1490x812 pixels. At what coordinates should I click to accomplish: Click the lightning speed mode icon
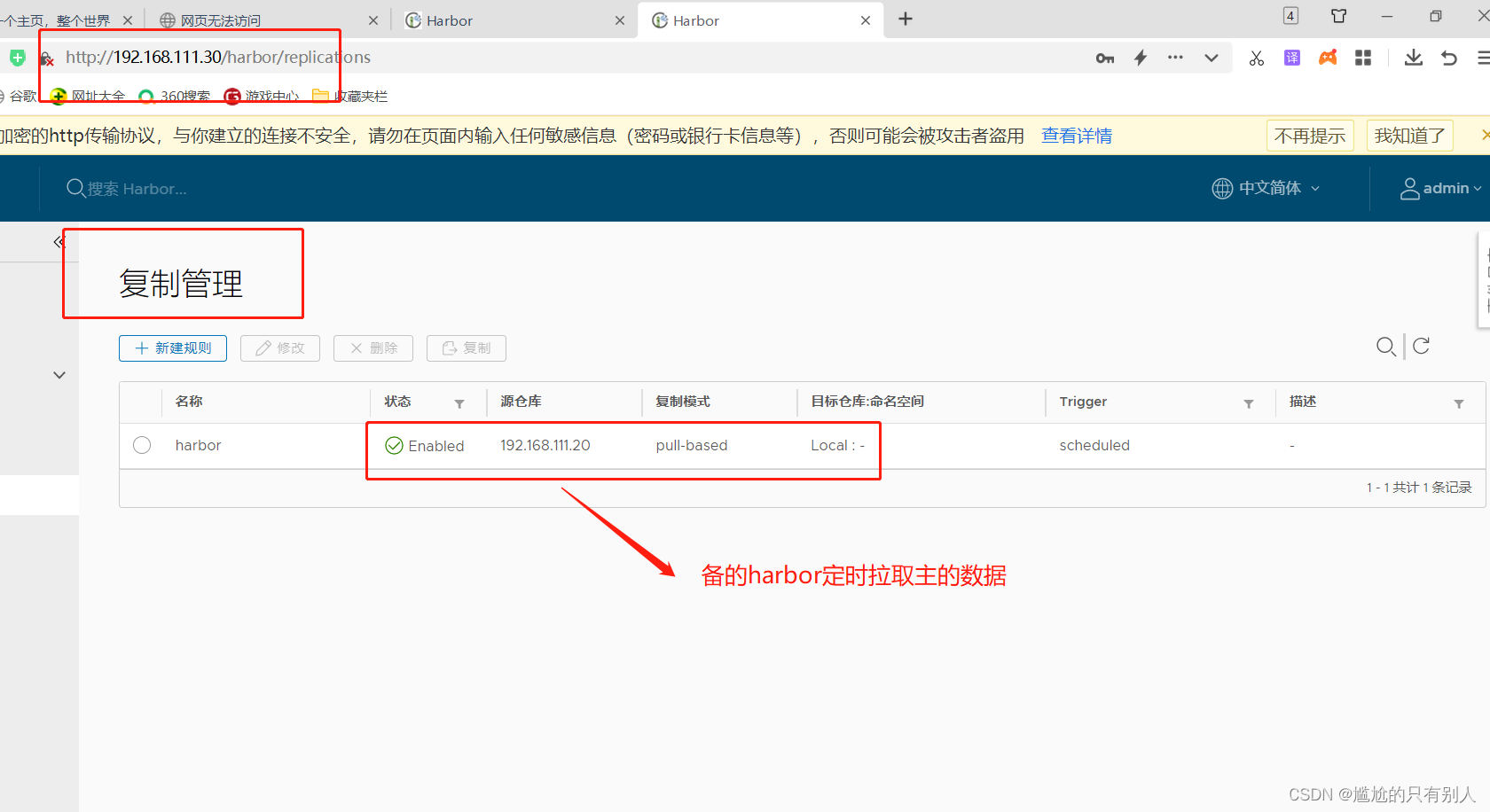(x=1141, y=58)
